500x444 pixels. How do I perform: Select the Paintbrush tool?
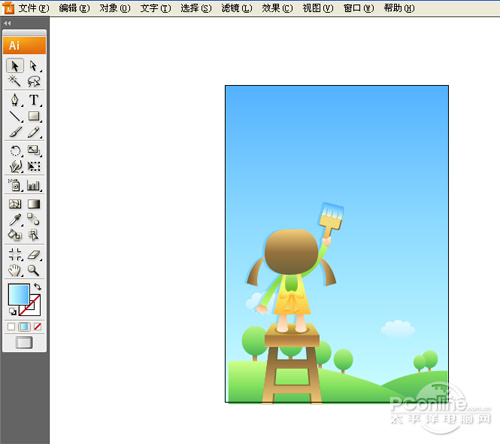click(15, 132)
